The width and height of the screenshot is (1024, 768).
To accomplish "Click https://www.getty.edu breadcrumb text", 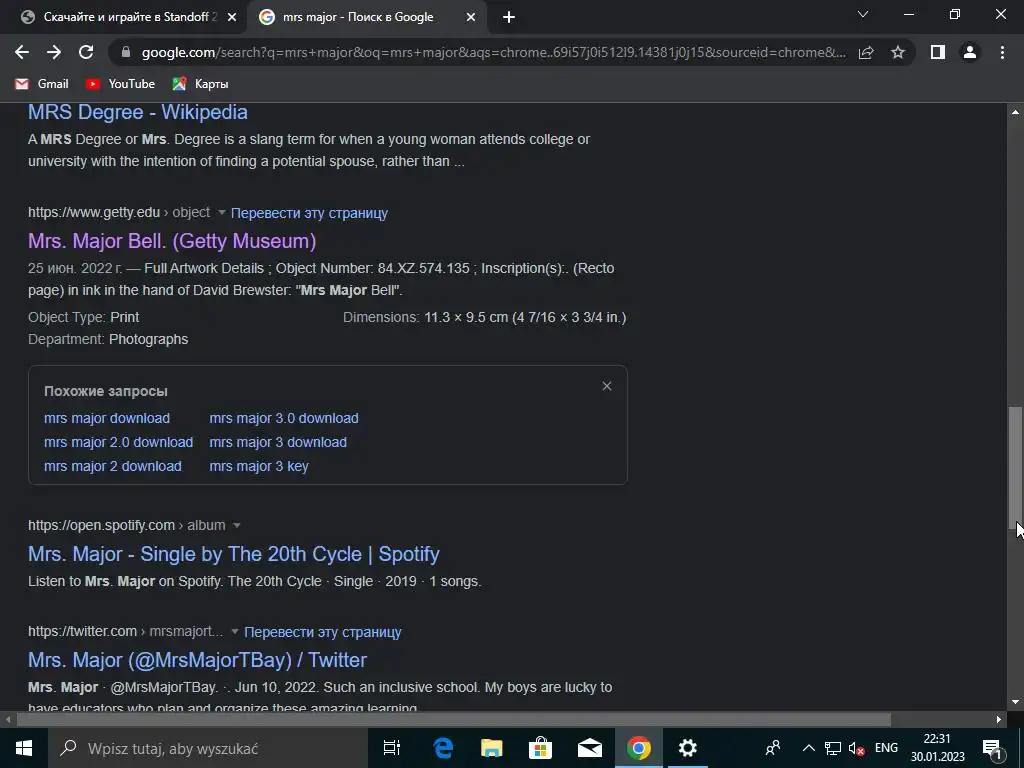I will (x=94, y=213).
